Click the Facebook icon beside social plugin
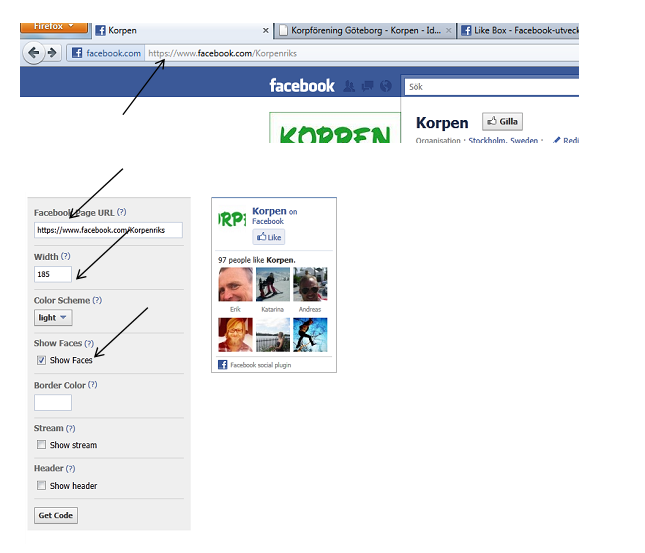This screenshot has height=553, width=645. point(223,365)
